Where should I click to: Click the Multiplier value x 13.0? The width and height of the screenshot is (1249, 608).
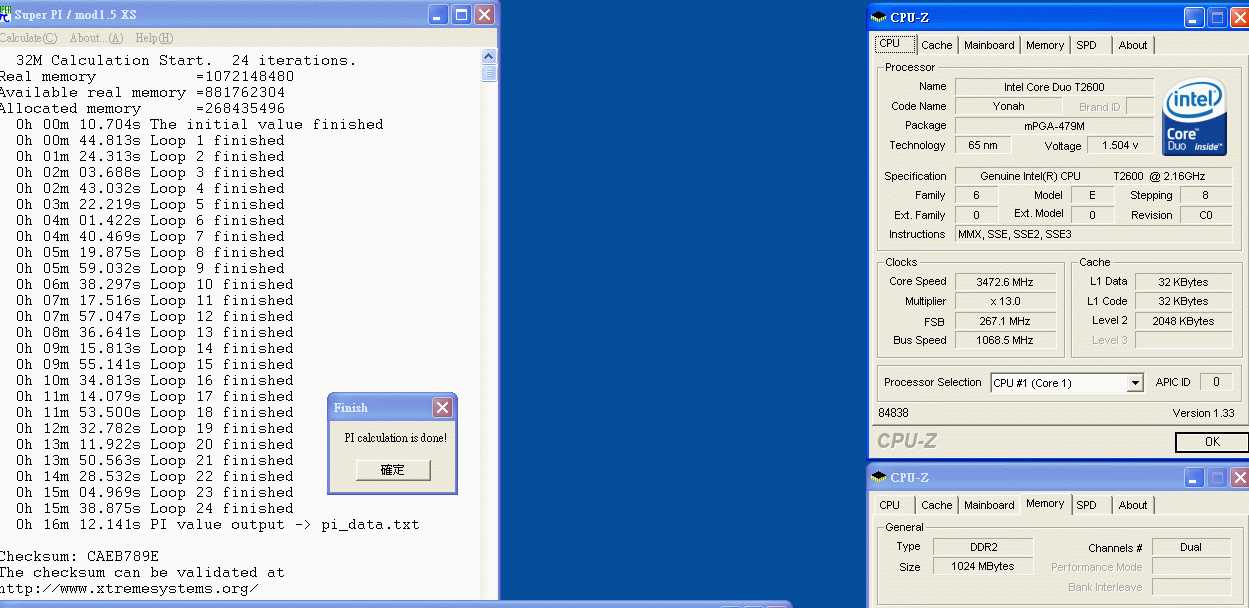[1006, 301]
